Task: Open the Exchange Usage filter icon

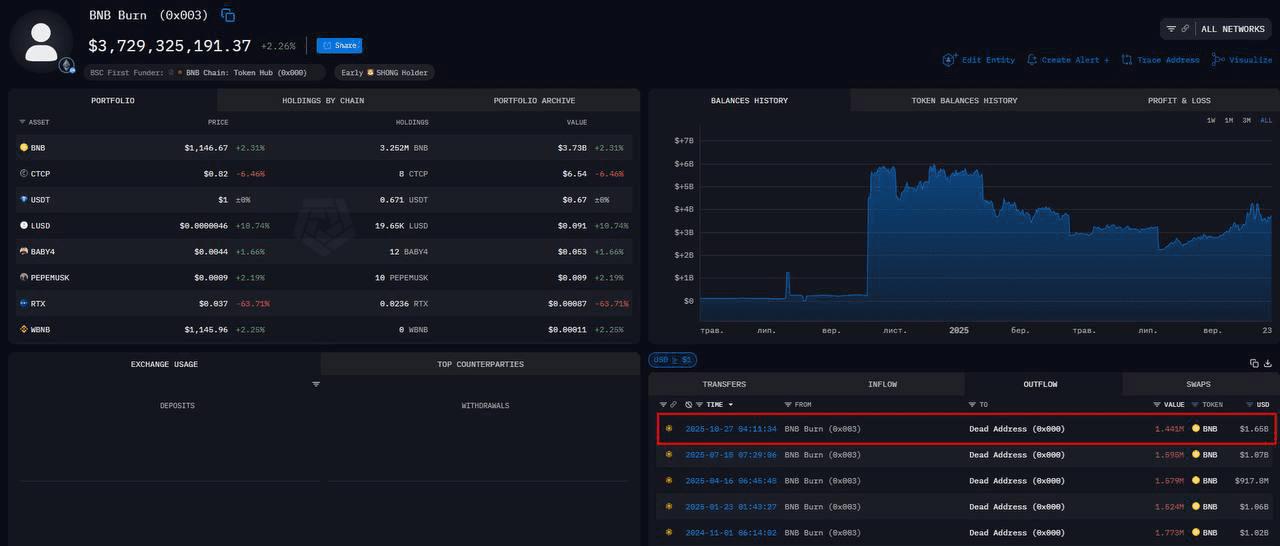Action: [316, 384]
